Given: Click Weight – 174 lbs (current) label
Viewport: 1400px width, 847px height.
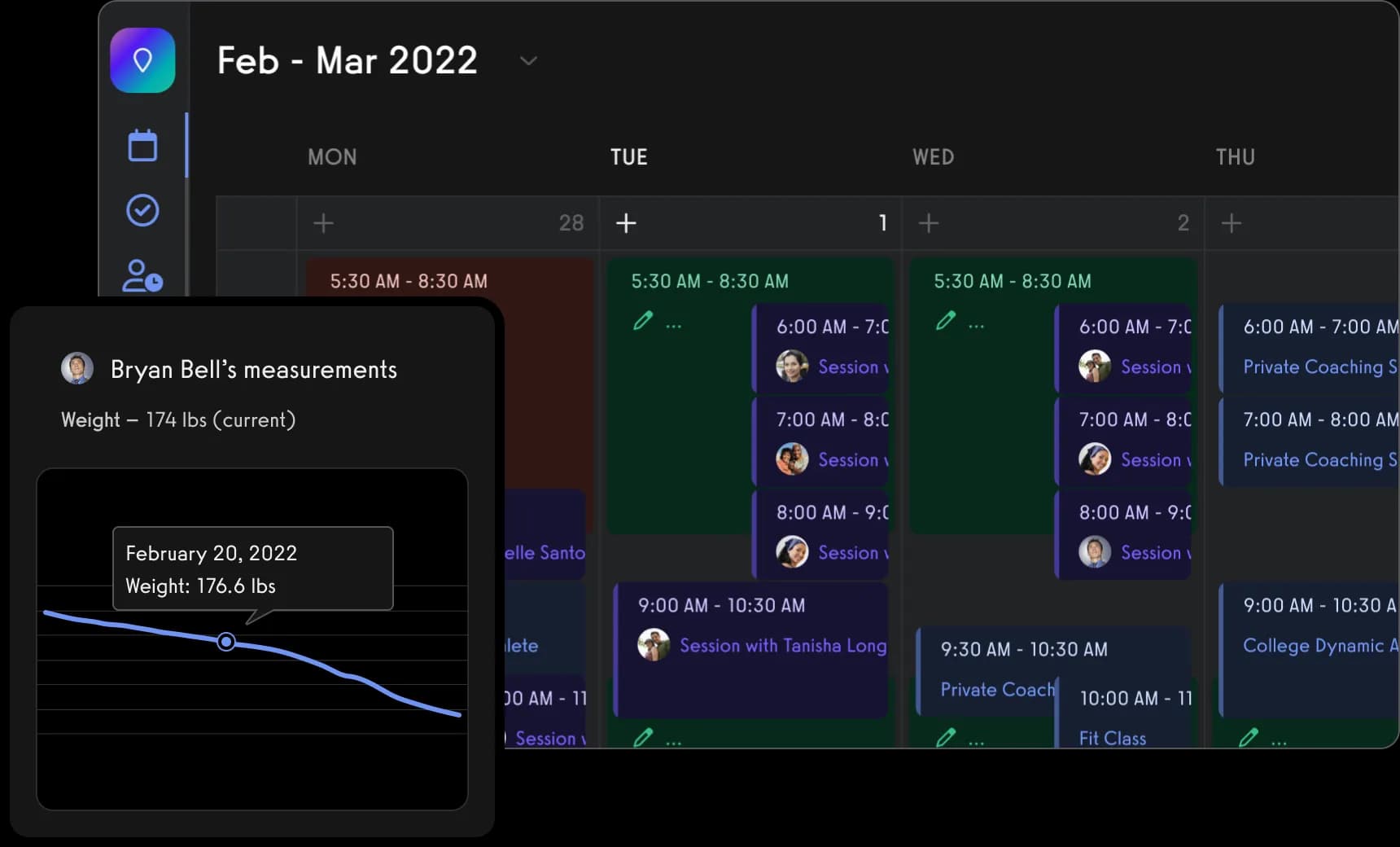Looking at the screenshot, I should point(178,420).
